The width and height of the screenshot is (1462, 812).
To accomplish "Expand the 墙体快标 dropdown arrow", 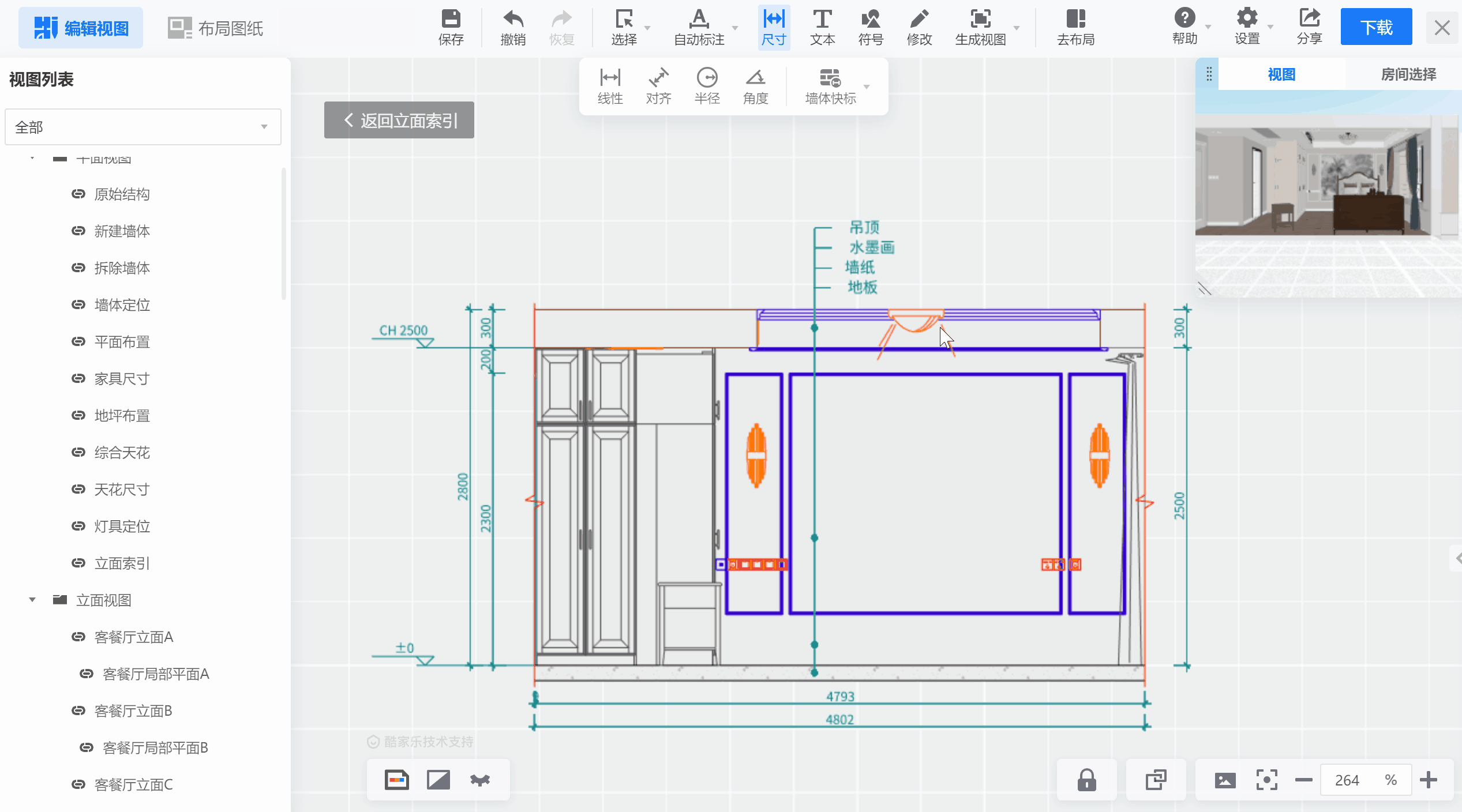I will click(x=867, y=87).
